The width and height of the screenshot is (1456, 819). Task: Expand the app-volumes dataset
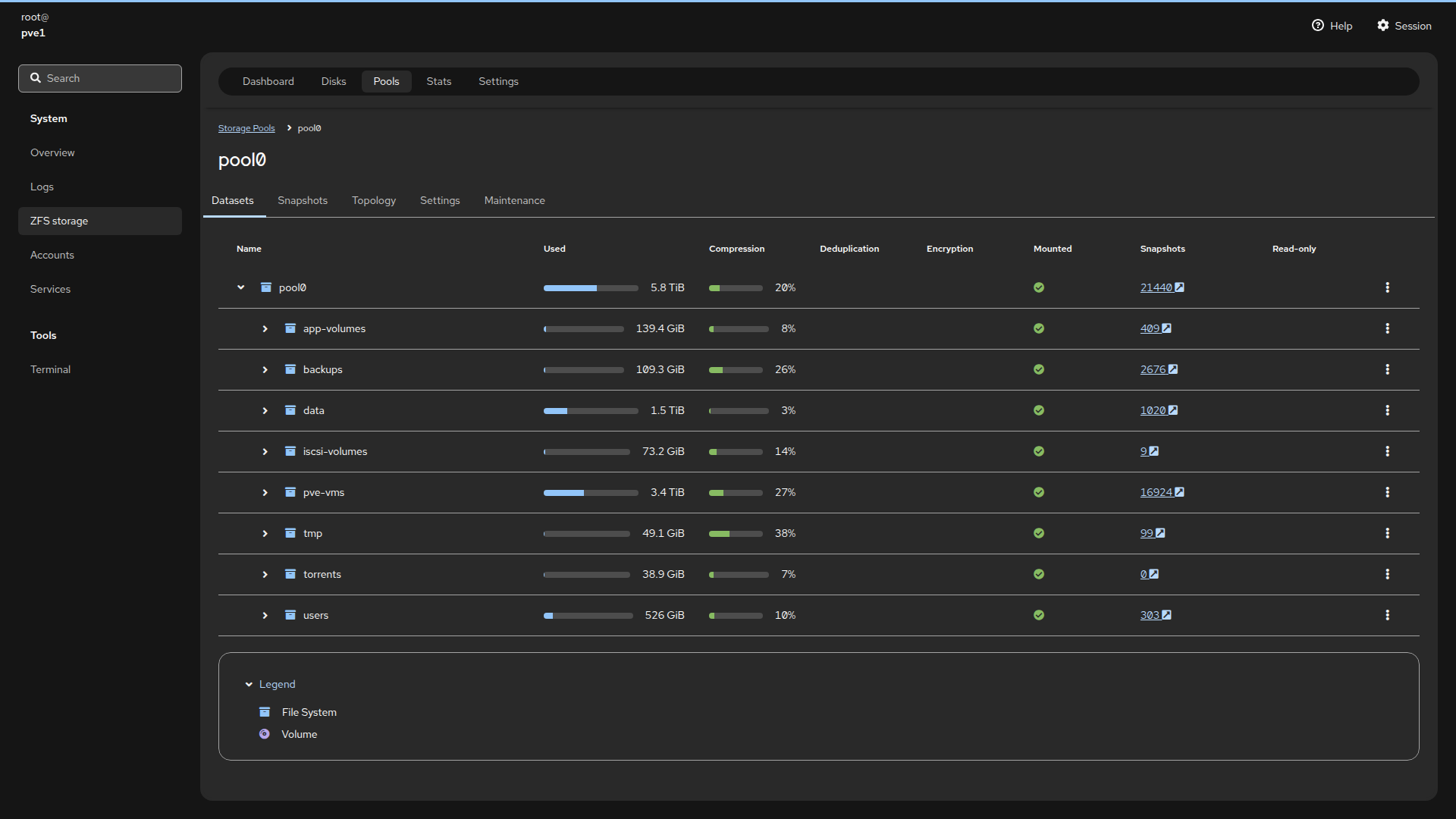click(265, 328)
